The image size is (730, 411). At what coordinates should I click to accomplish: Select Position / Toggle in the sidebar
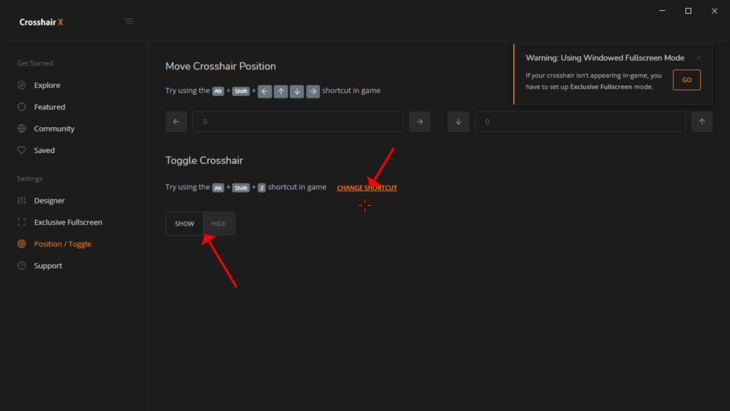(x=62, y=244)
